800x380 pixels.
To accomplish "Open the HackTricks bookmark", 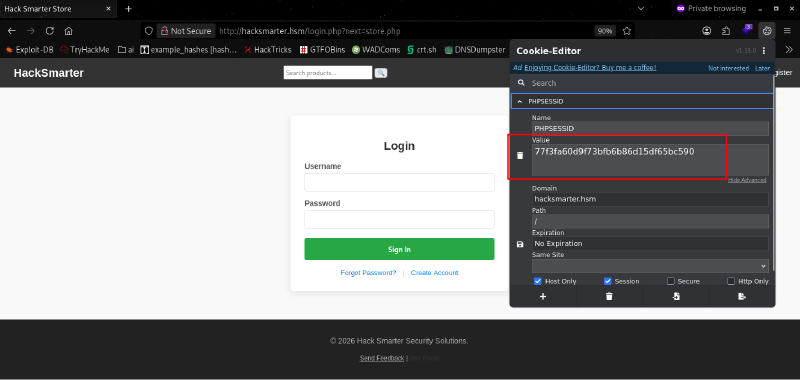I will pyautogui.click(x=268, y=49).
